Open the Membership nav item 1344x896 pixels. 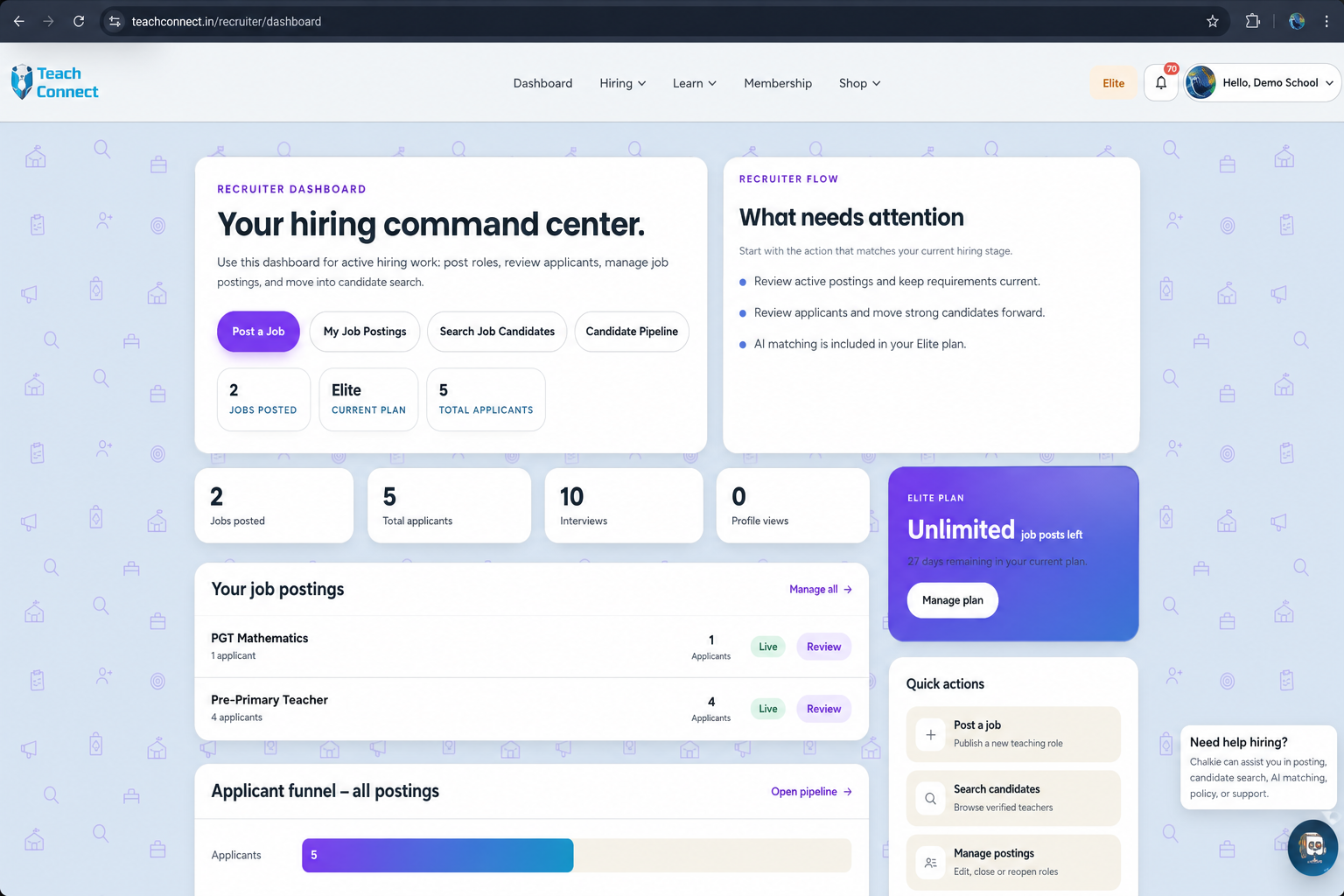coord(778,83)
